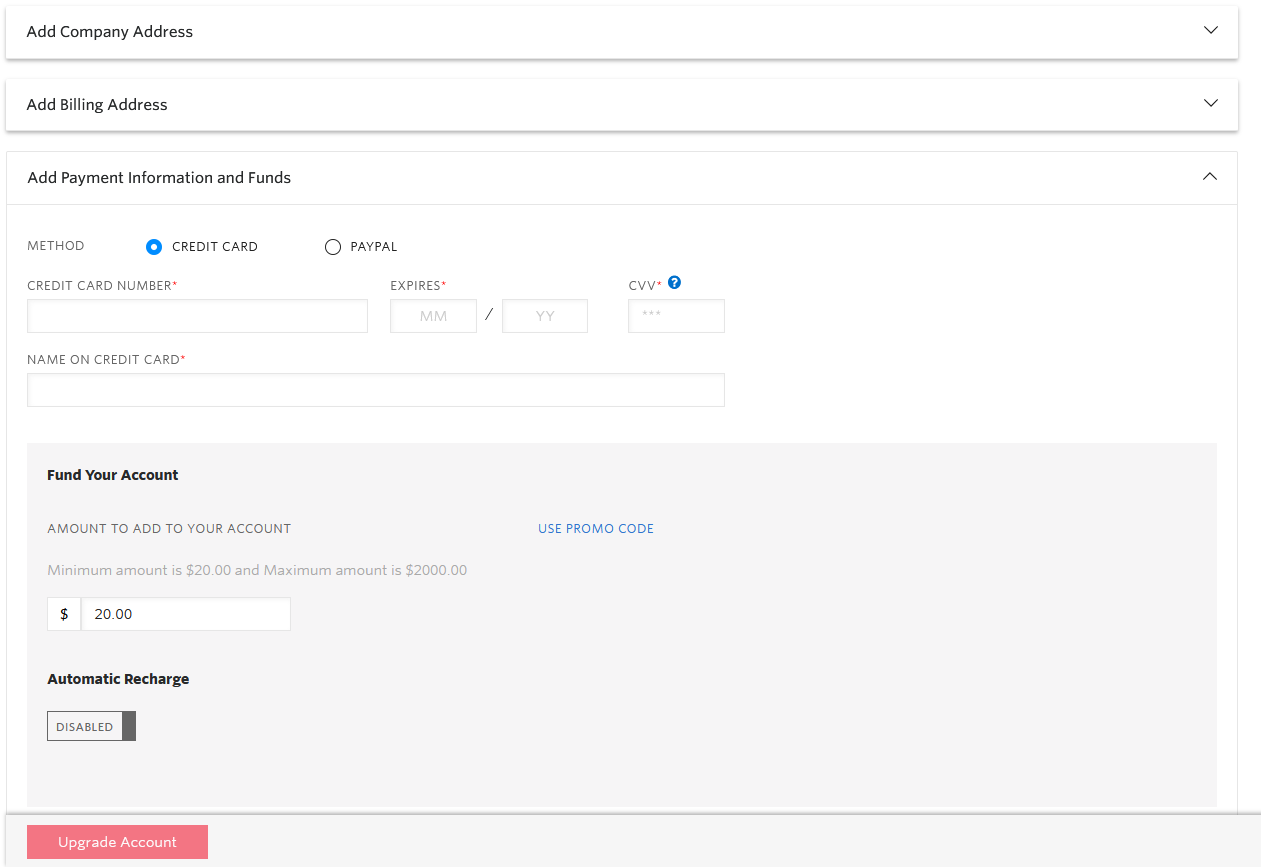
Task: Toggle the Automatic Recharge disabled switch
Action: coord(91,727)
